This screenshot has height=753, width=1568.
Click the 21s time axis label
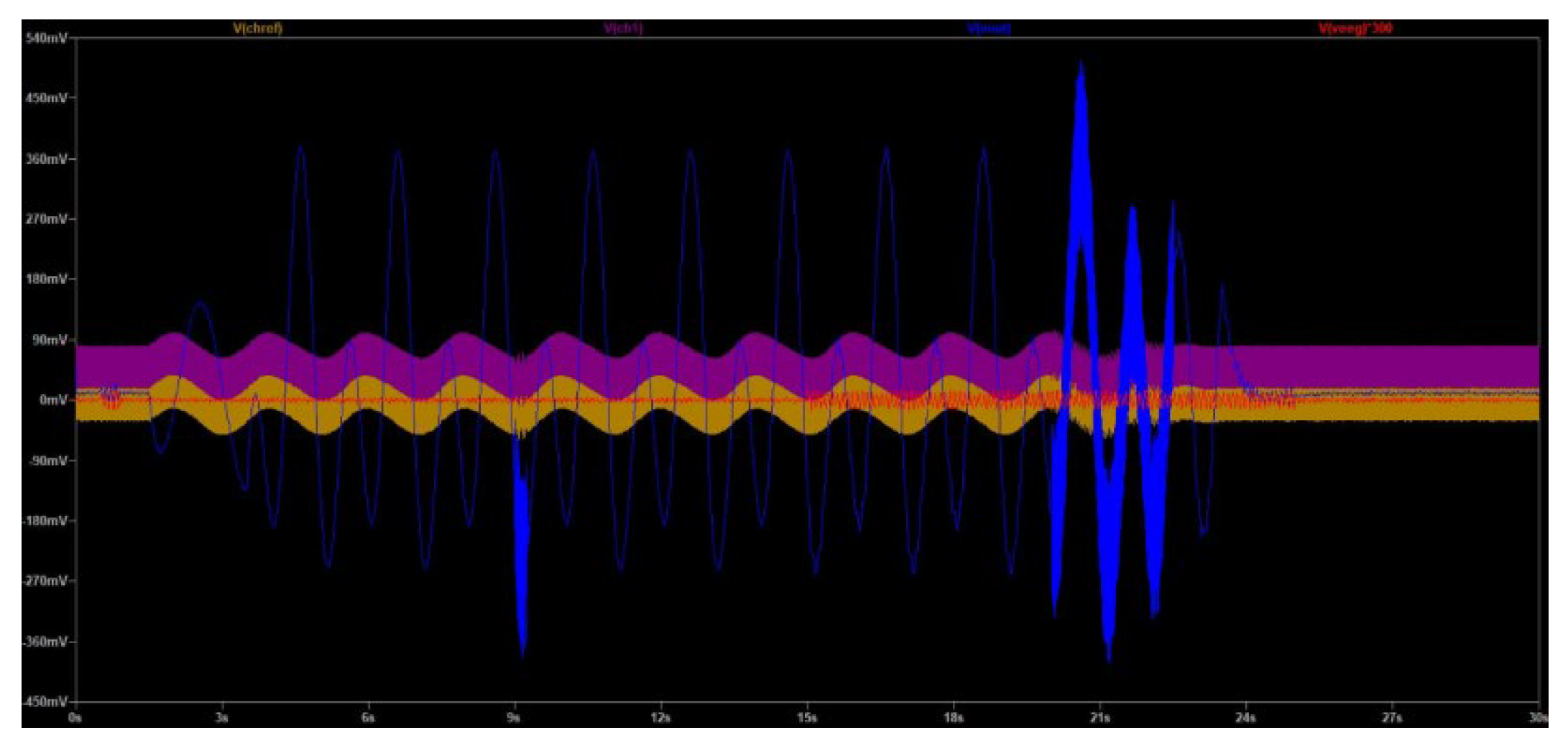[1099, 718]
